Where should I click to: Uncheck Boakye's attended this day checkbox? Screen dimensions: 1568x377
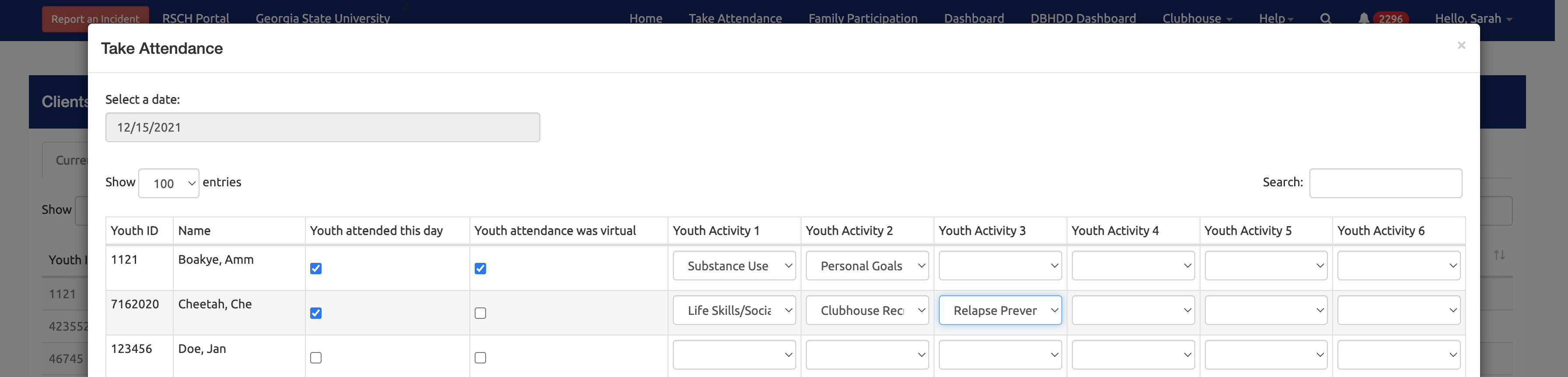click(316, 268)
